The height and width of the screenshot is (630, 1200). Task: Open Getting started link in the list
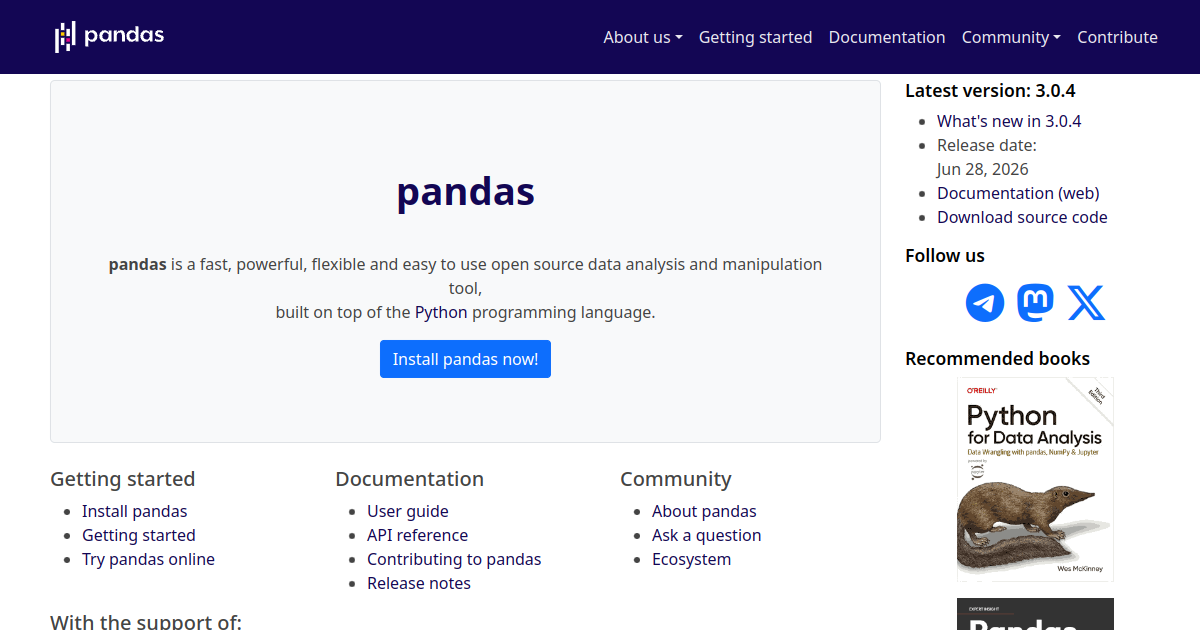[139, 535]
